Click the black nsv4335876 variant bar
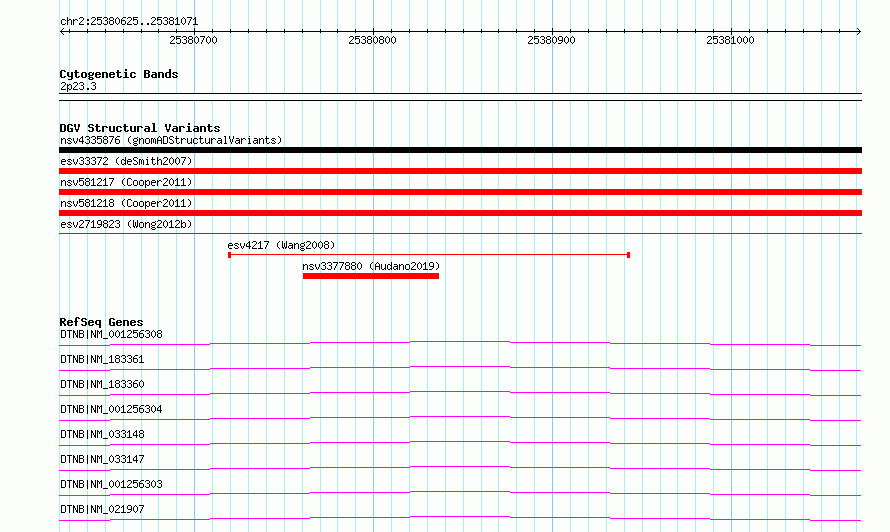Viewport: 890px width, 532px height. (460, 150)
